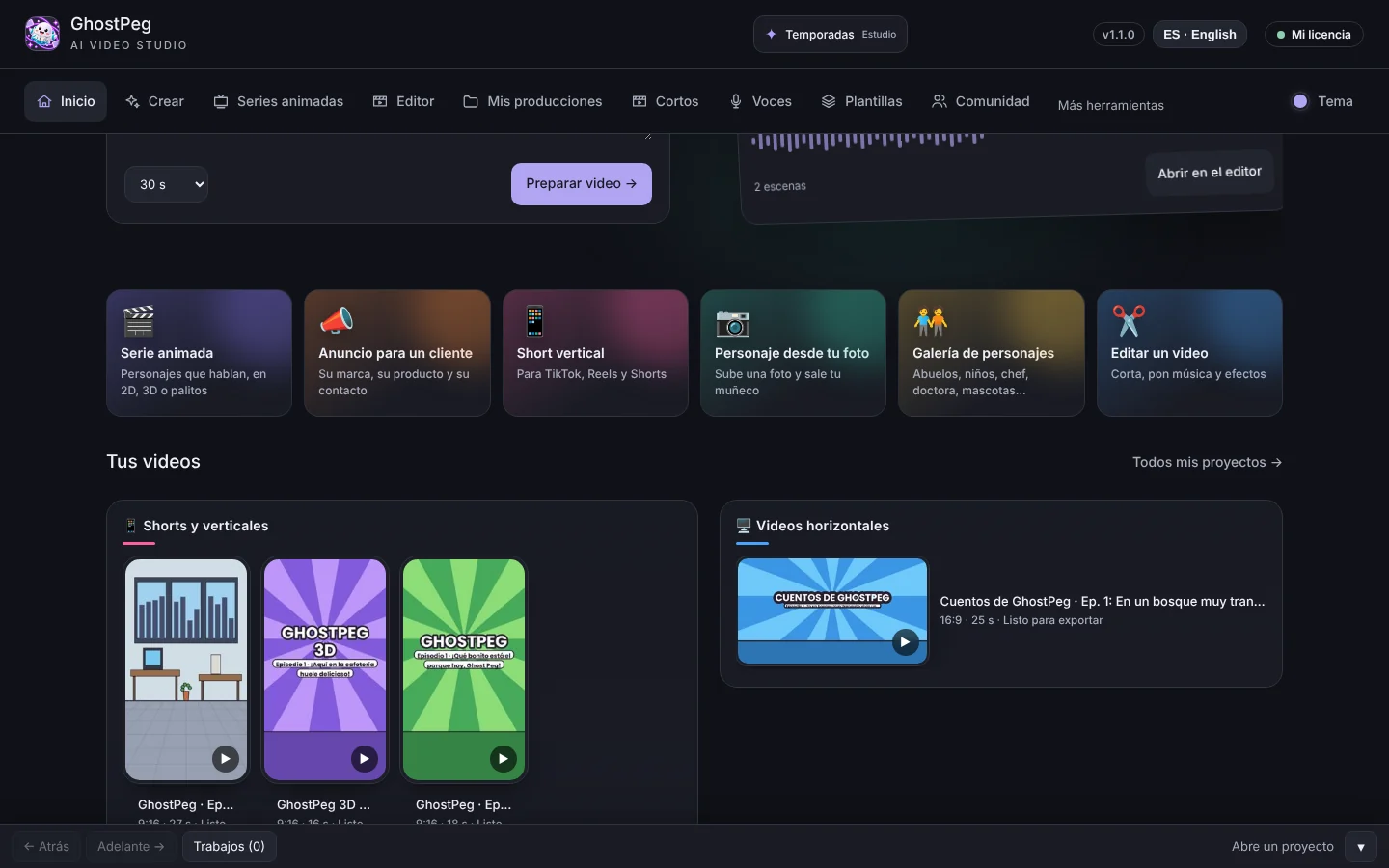The height and width of the screenshot is (868, 1389).
Task: Click the microphone icon beside Voces
Action: coord(736,101)
